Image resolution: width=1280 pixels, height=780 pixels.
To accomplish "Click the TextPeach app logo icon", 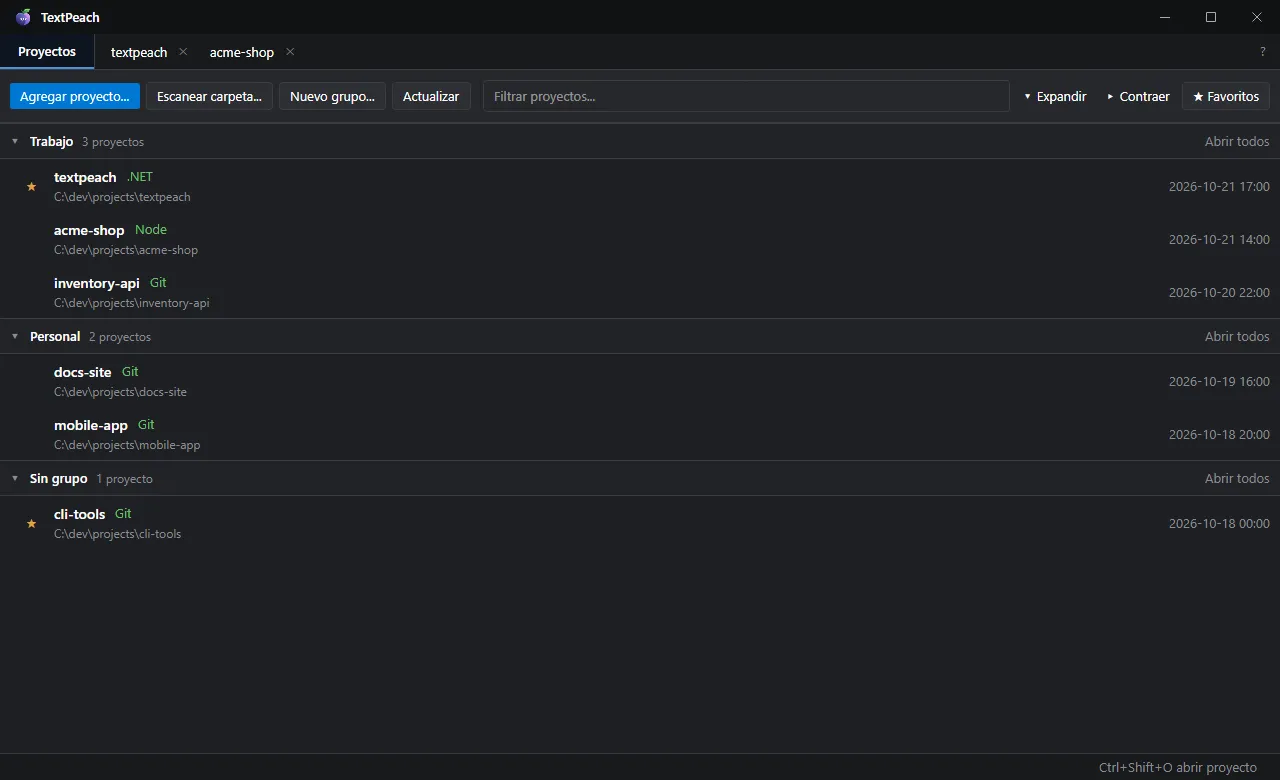I will [x=23, y=17].
